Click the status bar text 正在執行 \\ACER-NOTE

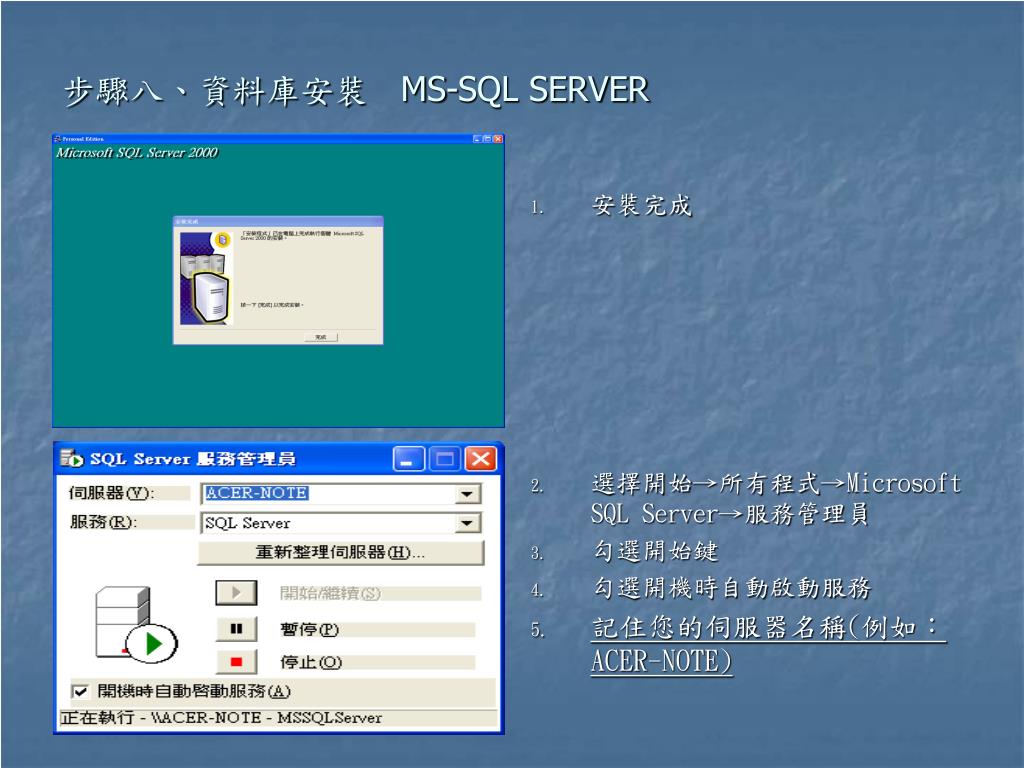point(221,718)
